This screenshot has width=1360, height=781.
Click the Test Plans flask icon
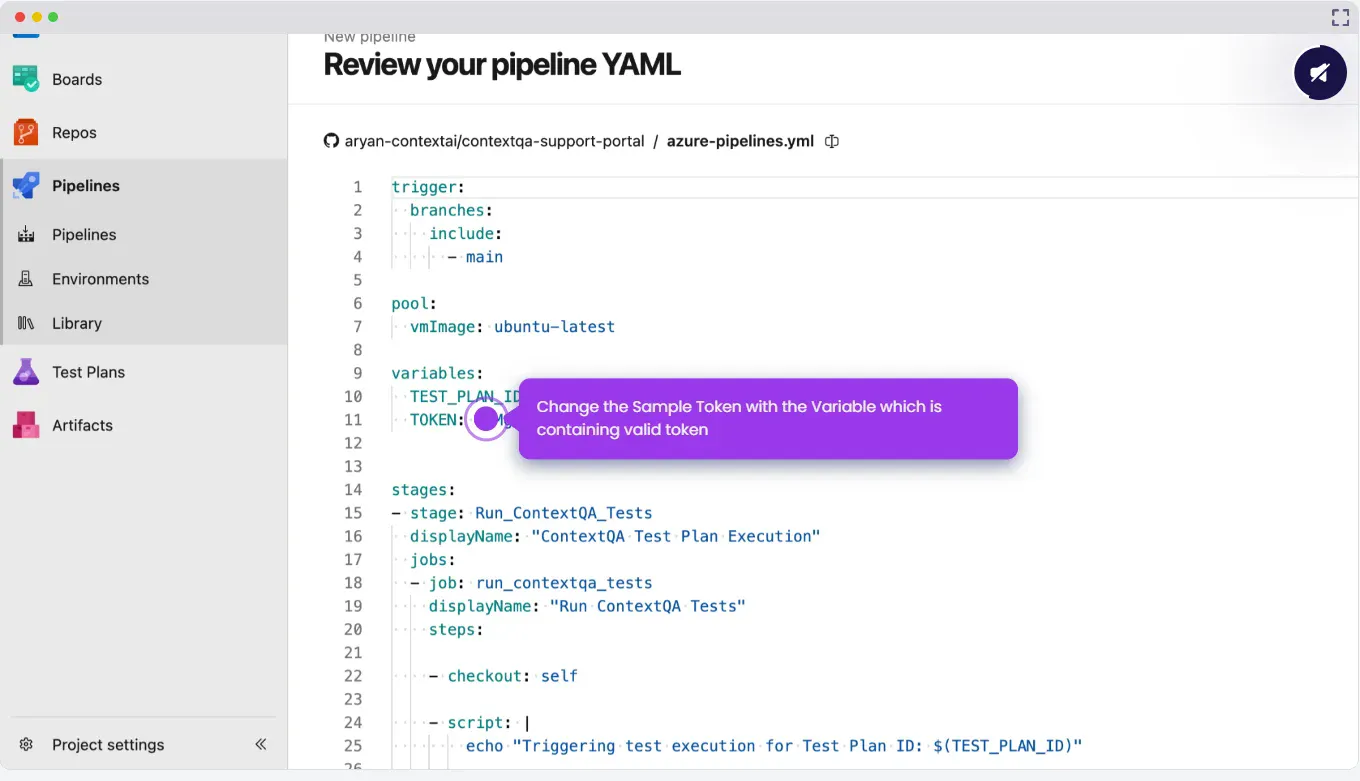point(26,372)
